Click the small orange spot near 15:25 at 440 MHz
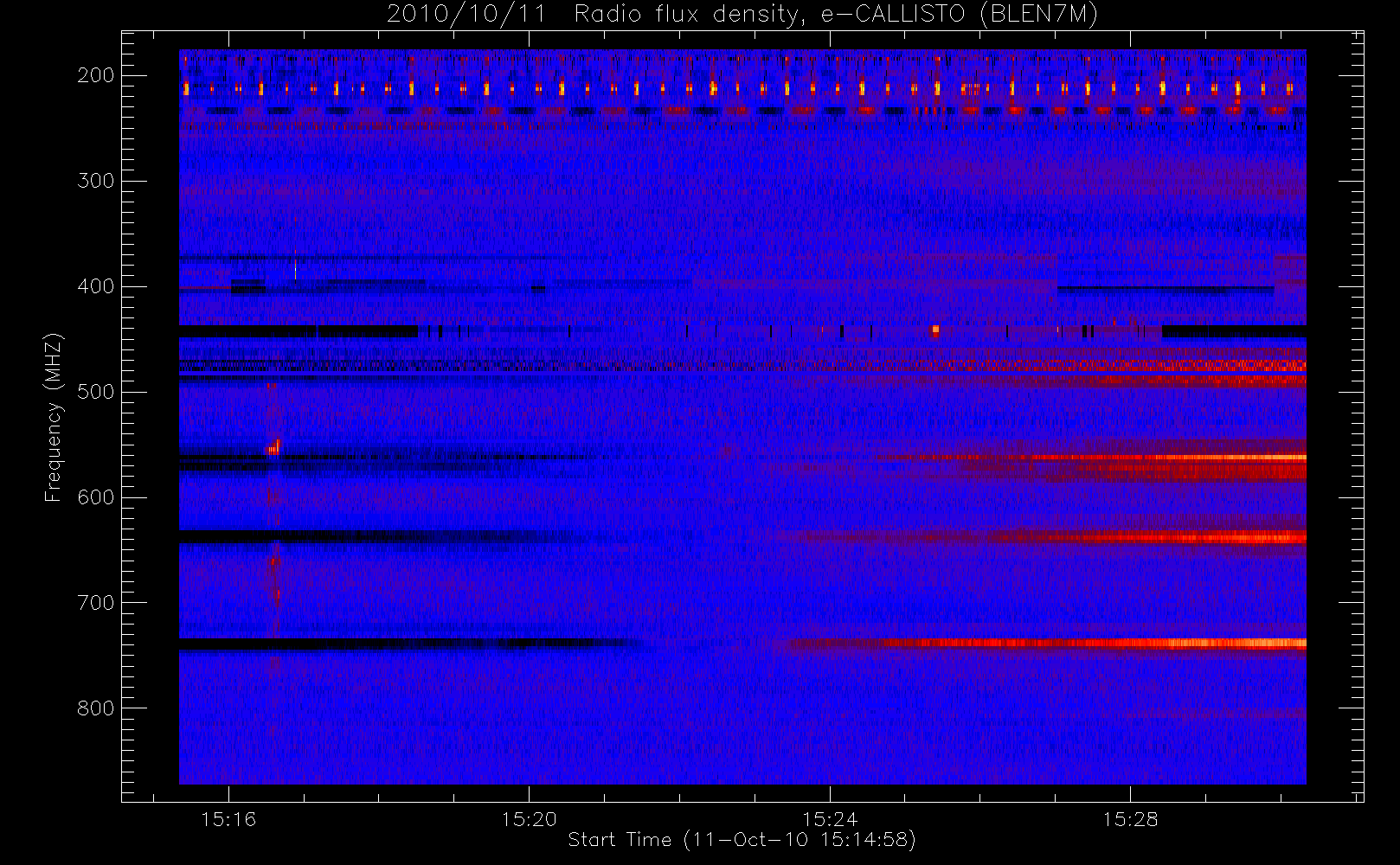The height and width of the screenshot is (865, 1400). pos(935,330)
